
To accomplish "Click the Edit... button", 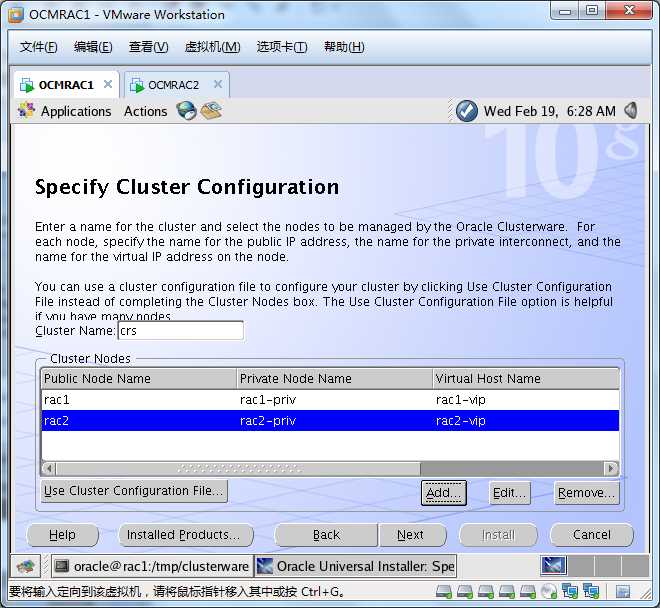I will 509,493.
